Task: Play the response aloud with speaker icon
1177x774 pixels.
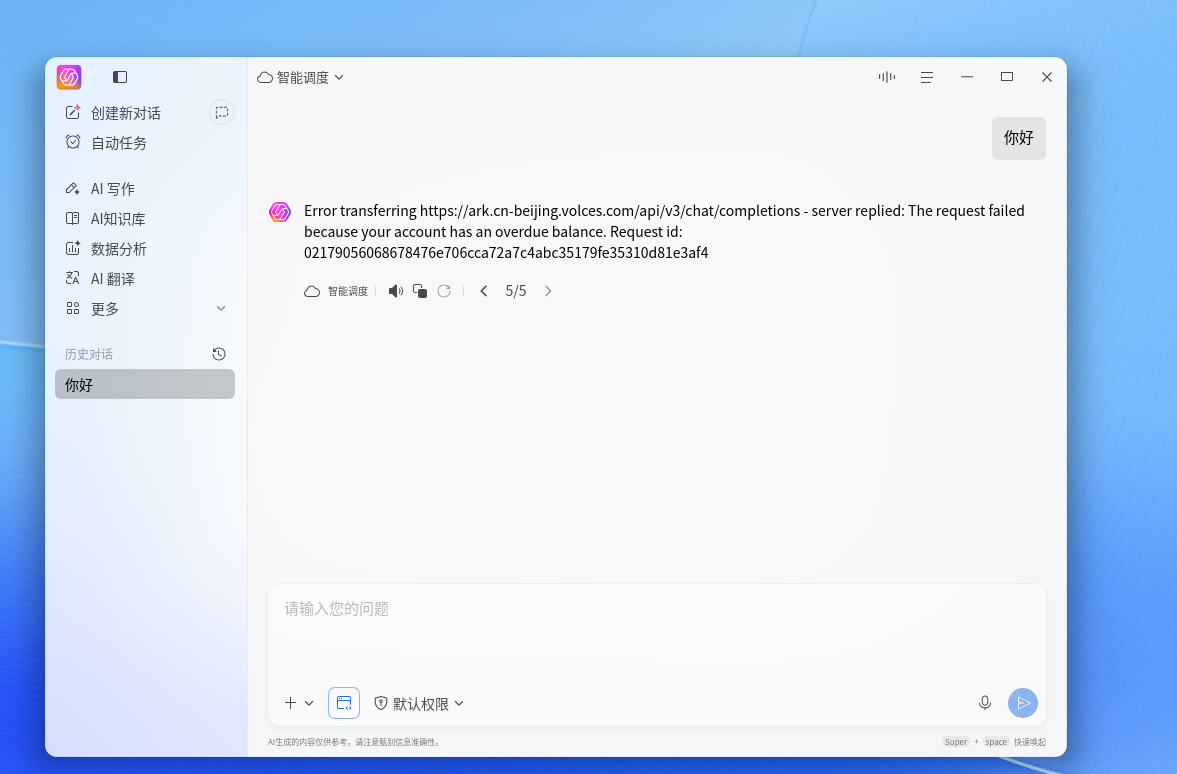Action: pos(396,291)
